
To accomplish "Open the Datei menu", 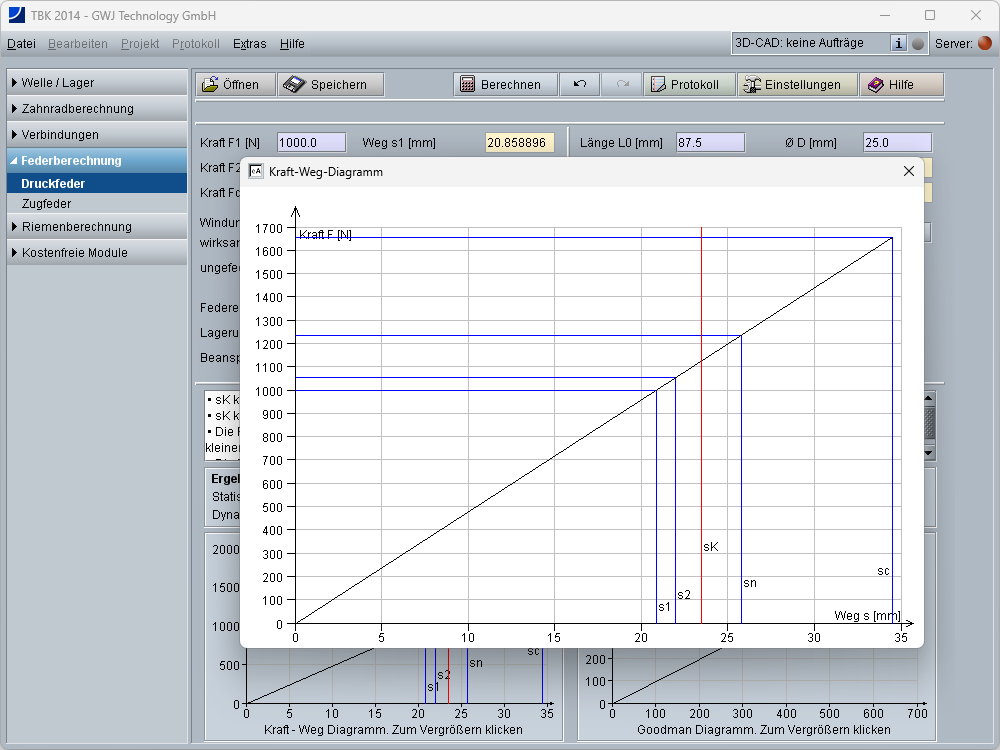I will (21, 44).
